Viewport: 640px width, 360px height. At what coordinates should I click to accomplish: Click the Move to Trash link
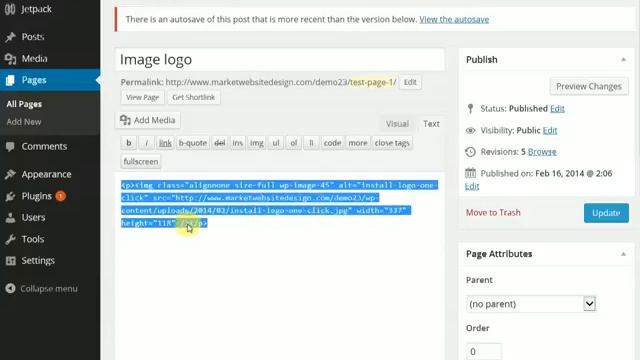[x=493, y=213]
